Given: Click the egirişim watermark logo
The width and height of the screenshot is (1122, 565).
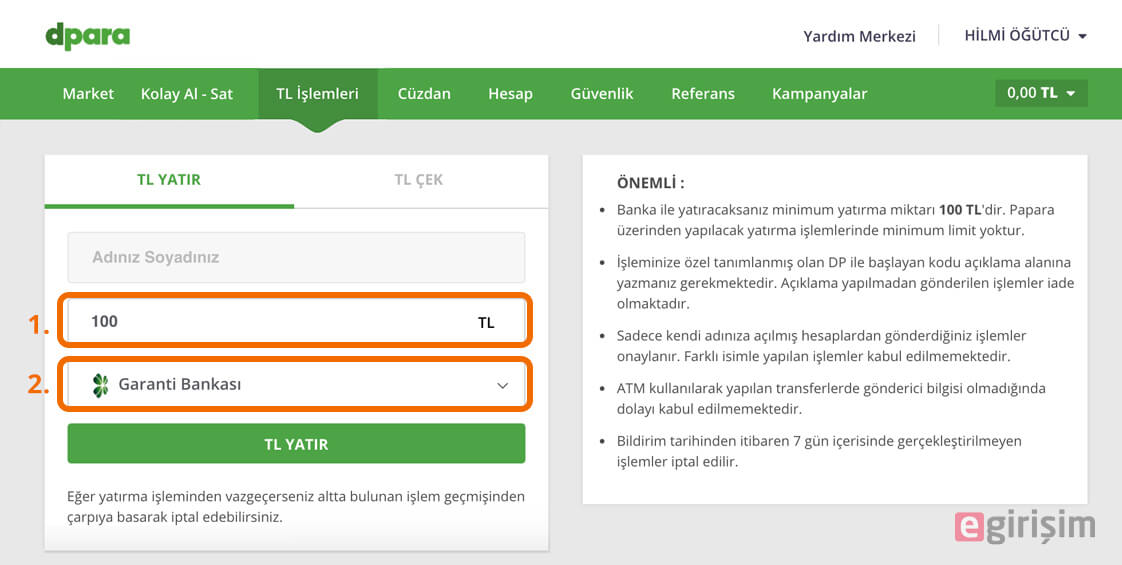Looking at the screenshot, I should point(1025,526).
